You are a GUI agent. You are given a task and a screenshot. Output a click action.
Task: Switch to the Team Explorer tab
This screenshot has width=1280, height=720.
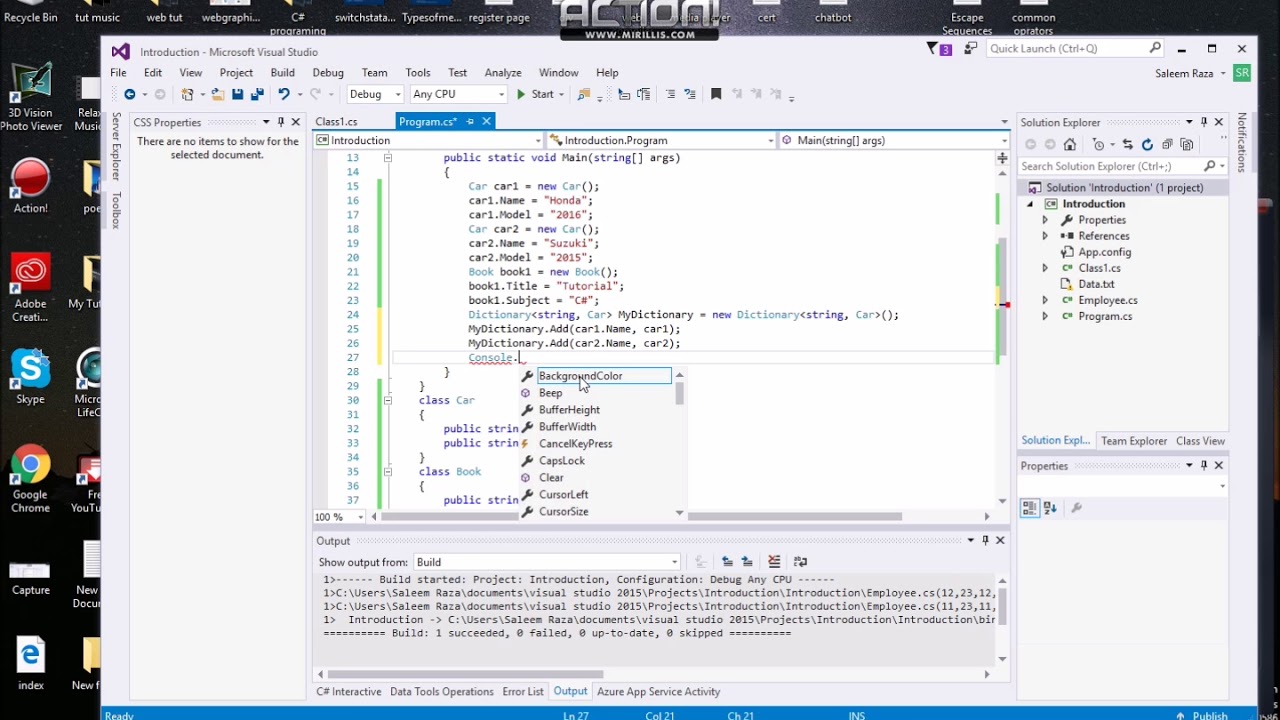tap(1134, 441)
